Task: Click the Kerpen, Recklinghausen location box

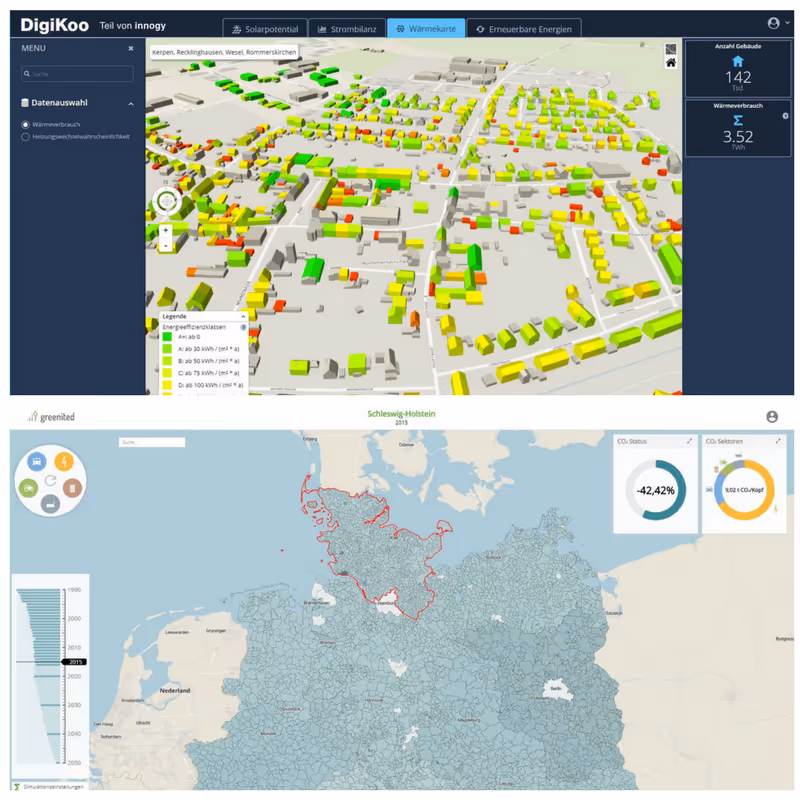Action: 224,52
